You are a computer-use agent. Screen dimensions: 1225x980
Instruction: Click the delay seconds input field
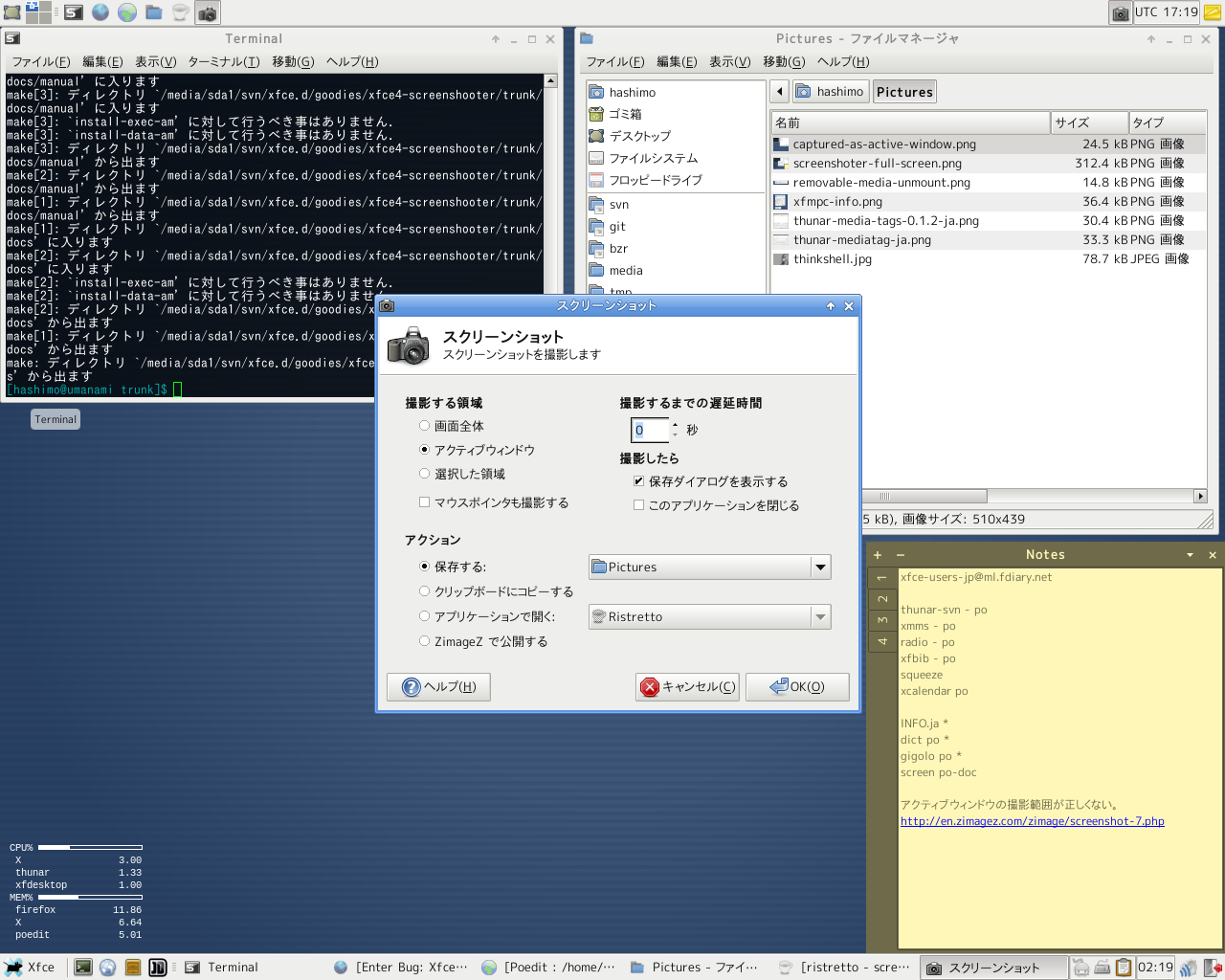650,431
